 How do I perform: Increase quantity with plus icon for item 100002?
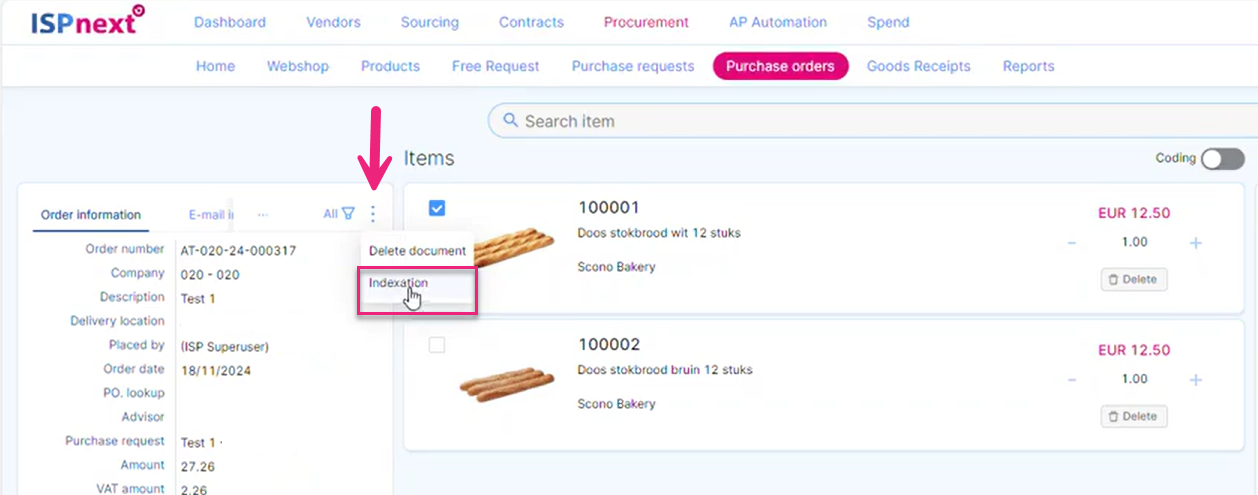(x=1196, y=380)
